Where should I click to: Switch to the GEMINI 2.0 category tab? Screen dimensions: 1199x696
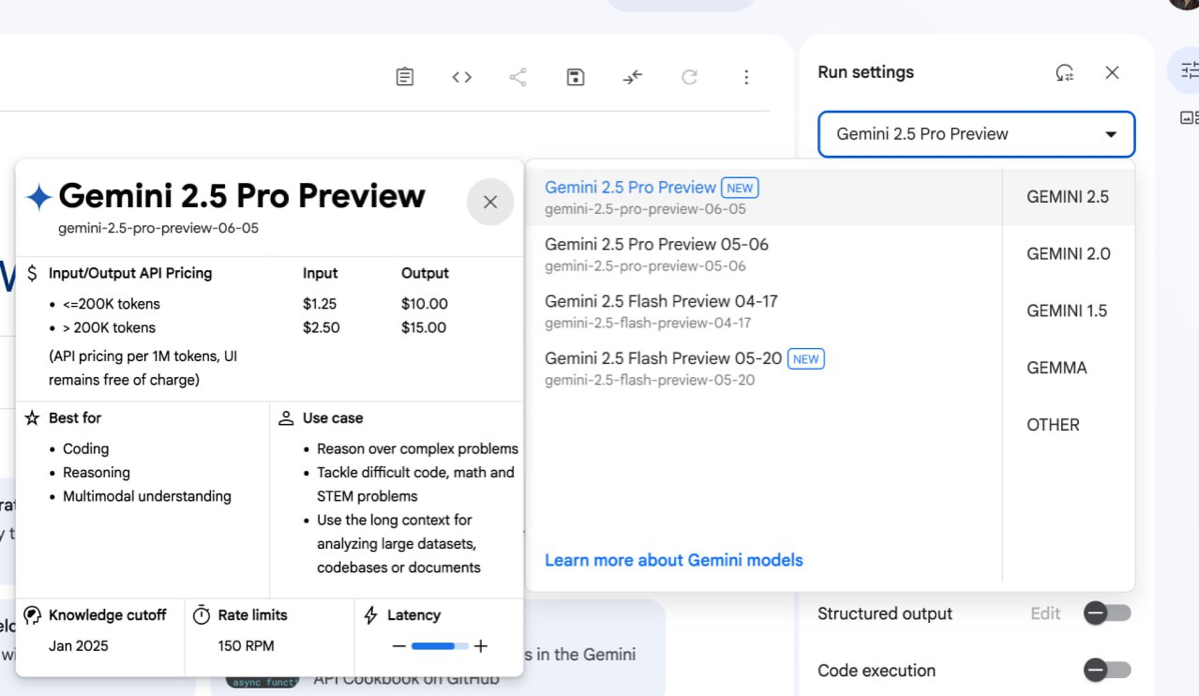[x=1068, y=254]
